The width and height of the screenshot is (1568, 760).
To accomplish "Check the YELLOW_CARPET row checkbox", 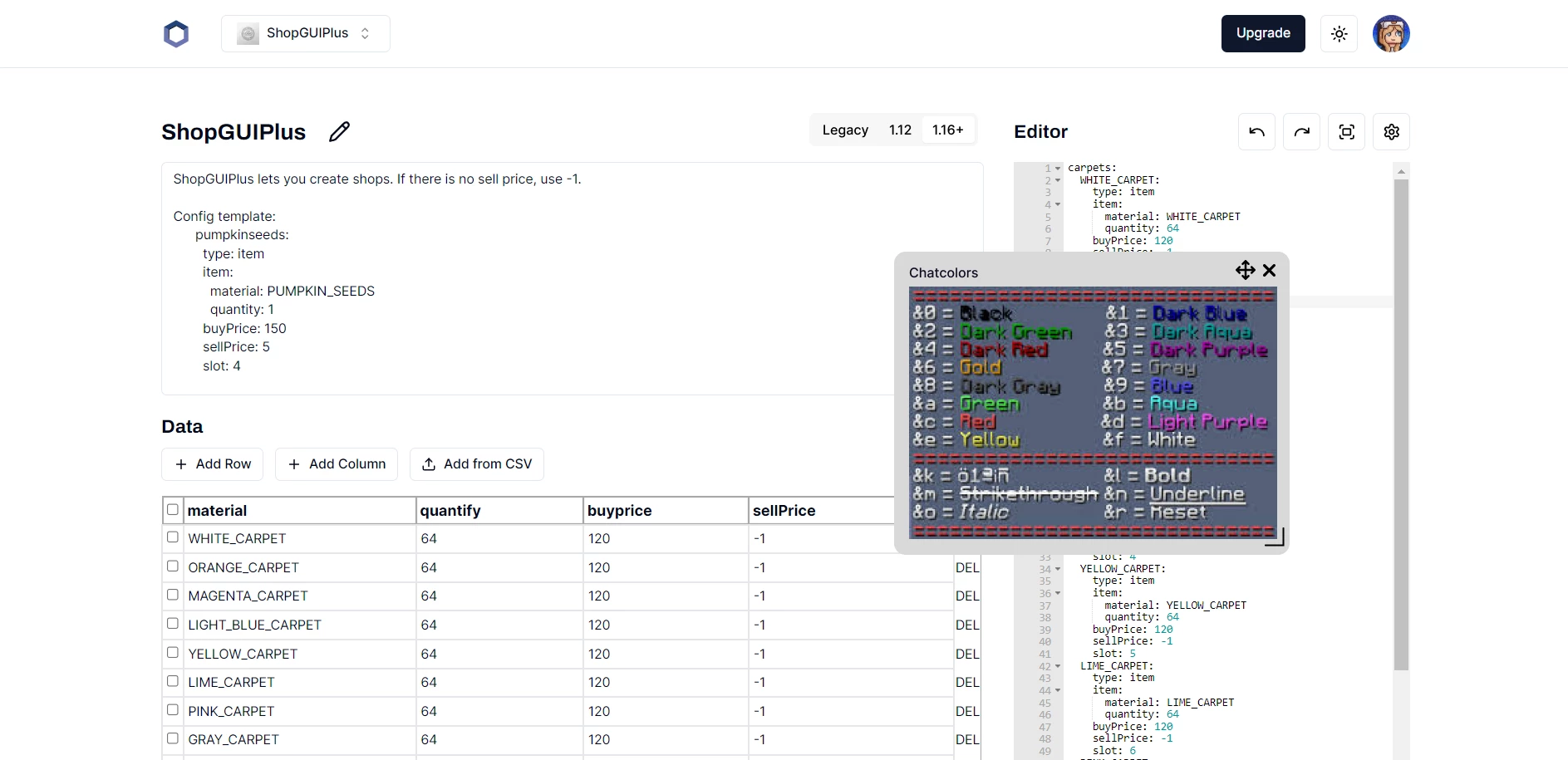I will coord(173,652).
